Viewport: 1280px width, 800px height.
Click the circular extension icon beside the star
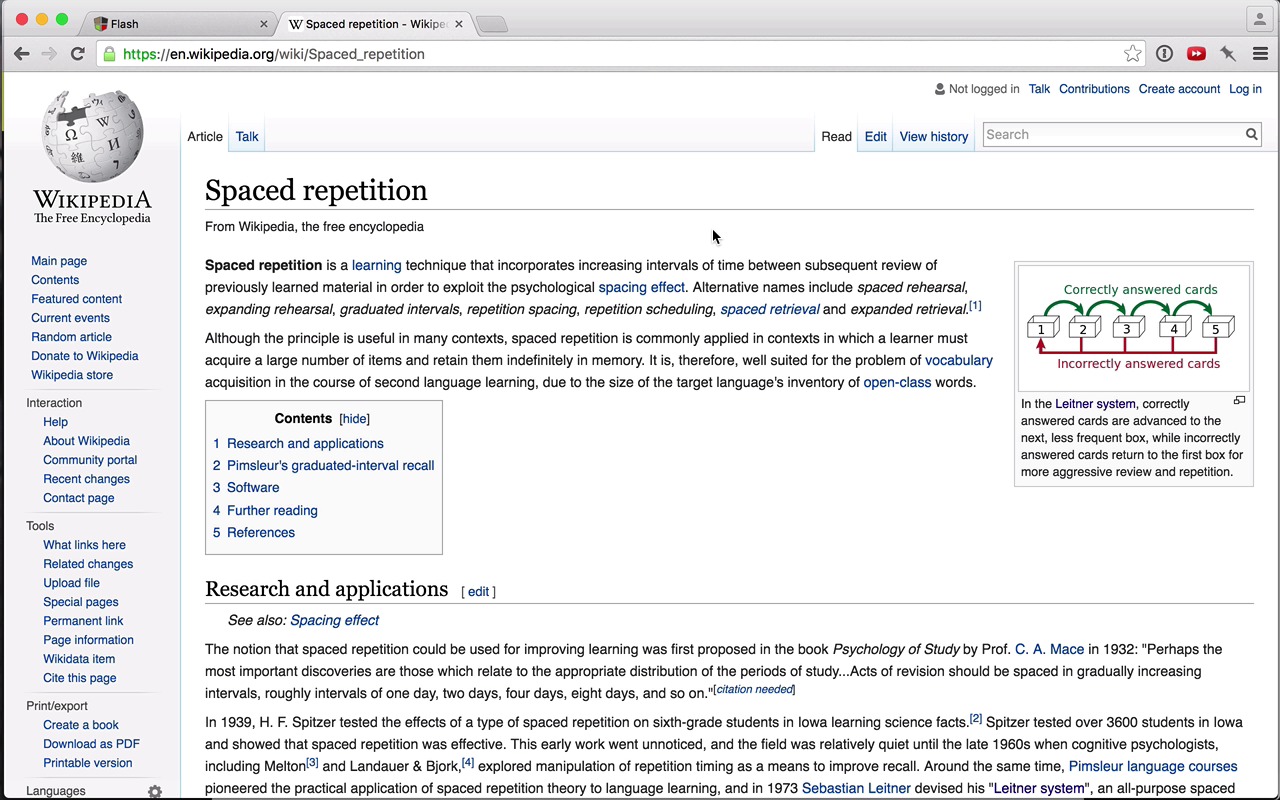pyautogui.click(x=1164, y=54)
